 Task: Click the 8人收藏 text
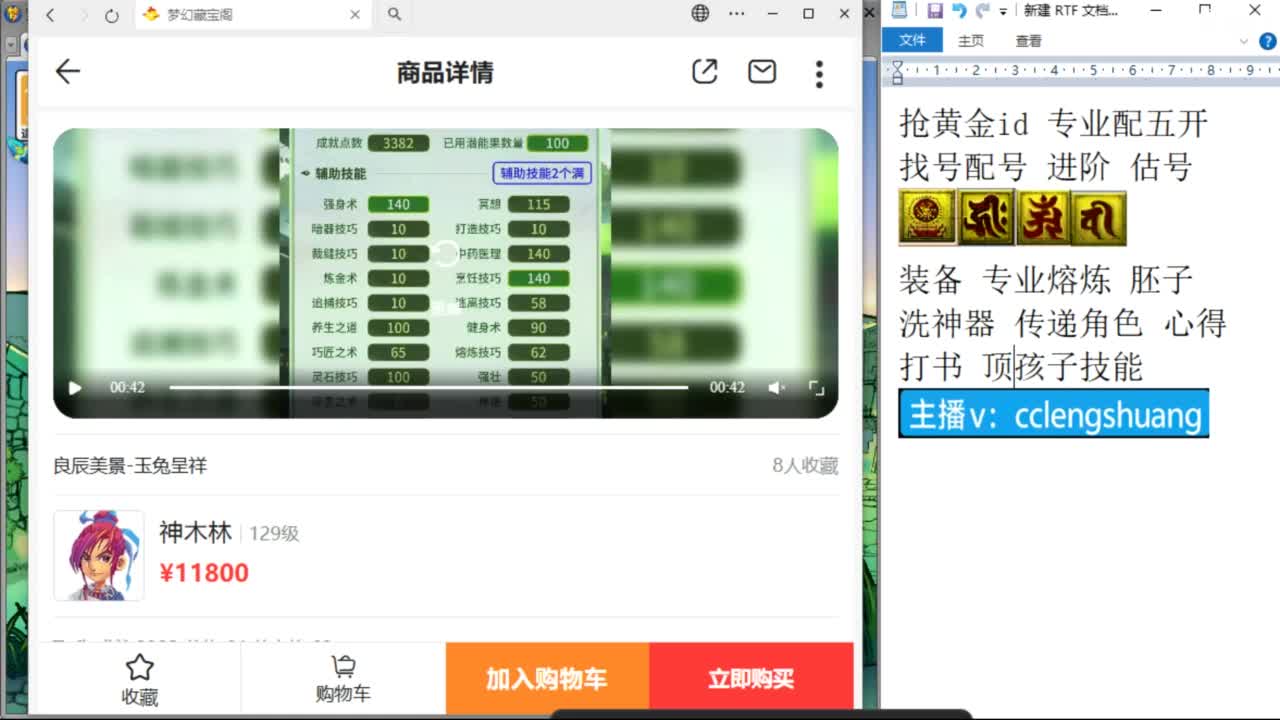point(805,466)
